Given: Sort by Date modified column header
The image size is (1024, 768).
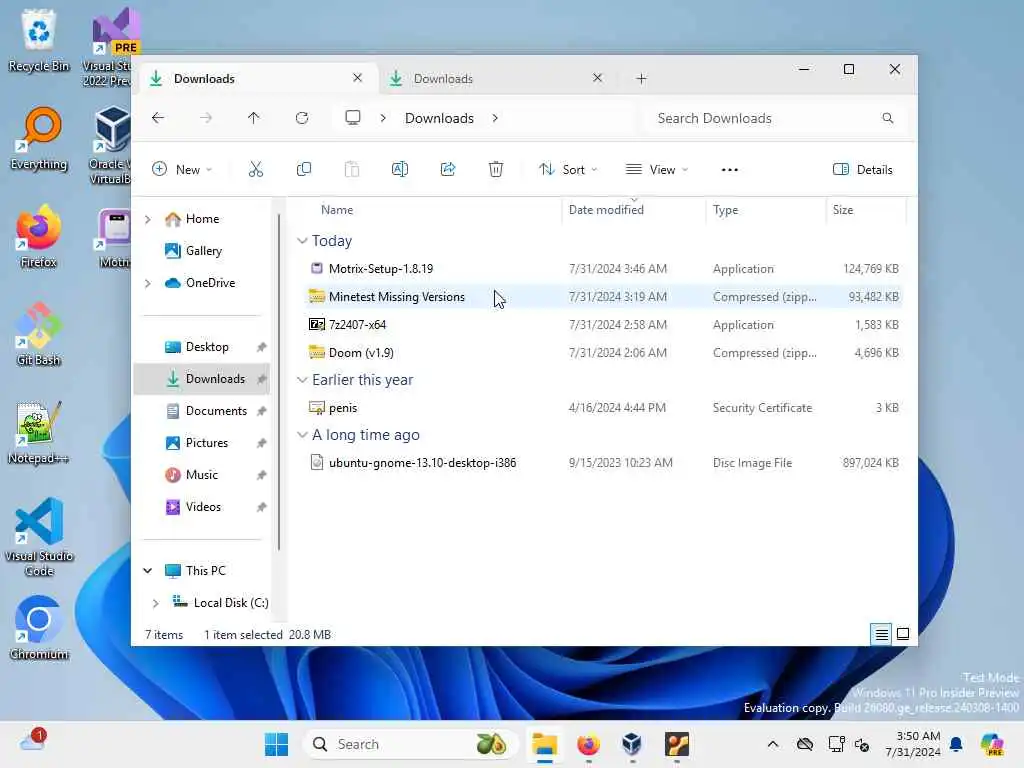Looking at the screenshot, I should point(633,210).
